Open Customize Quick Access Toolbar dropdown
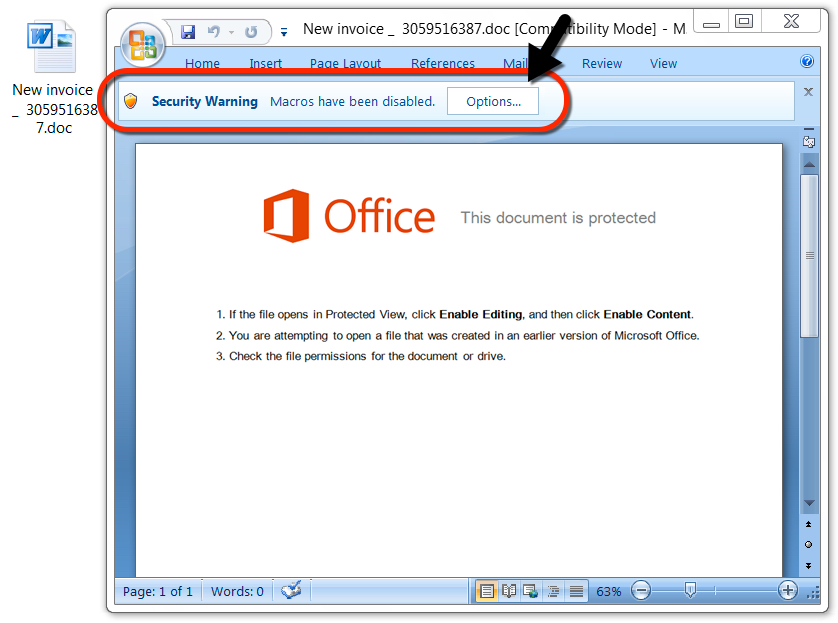The height and width of the screenshot is (623, 838). click(x=284, y=33)
